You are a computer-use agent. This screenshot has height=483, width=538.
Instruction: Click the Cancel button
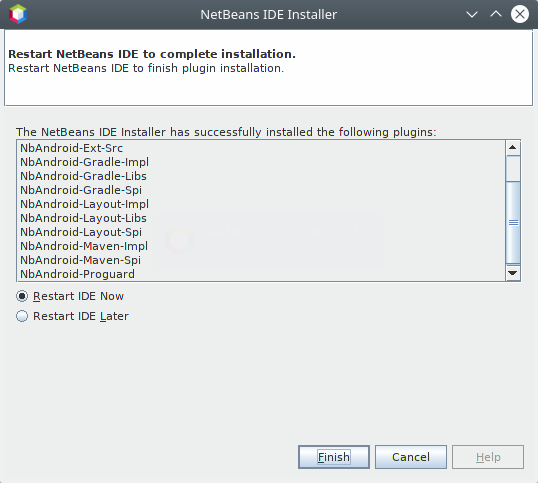click(411, 457)
